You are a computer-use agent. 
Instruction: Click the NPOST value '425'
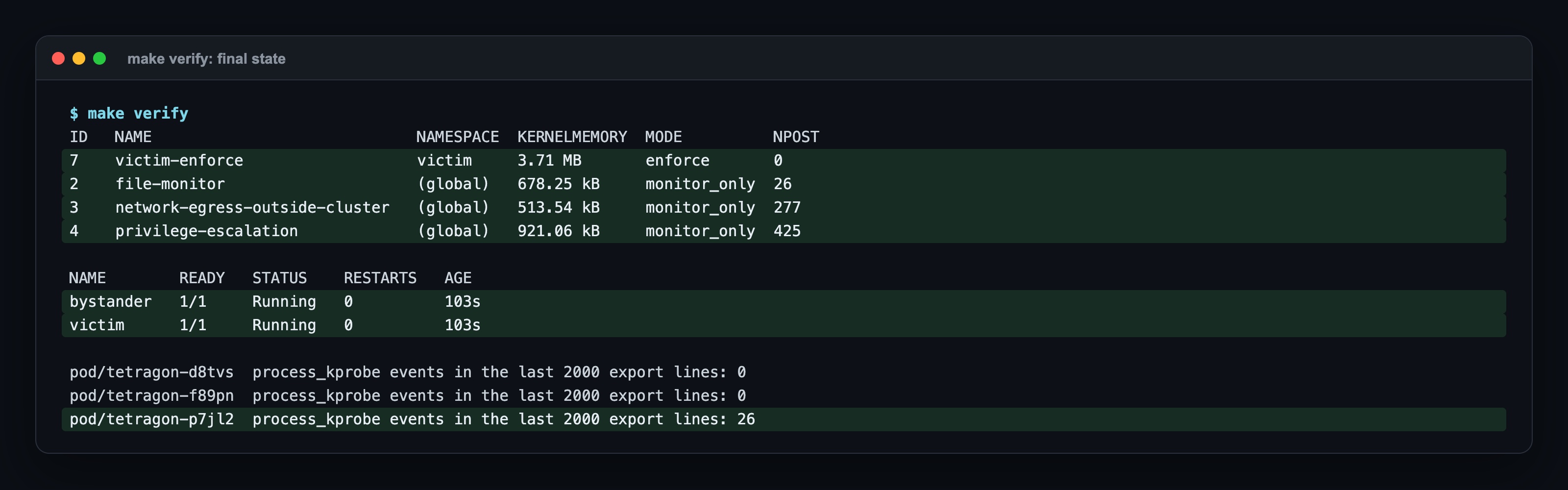(787, 231)
